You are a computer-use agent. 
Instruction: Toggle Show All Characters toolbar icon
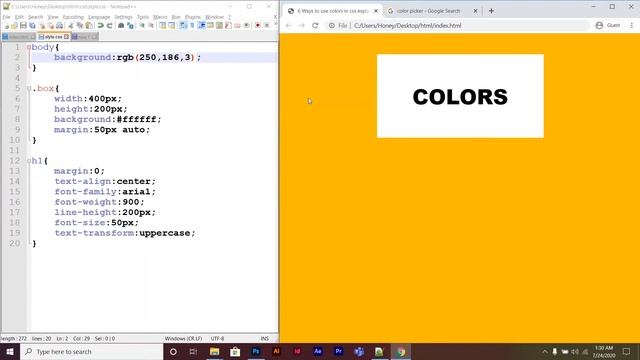[192, 26]
